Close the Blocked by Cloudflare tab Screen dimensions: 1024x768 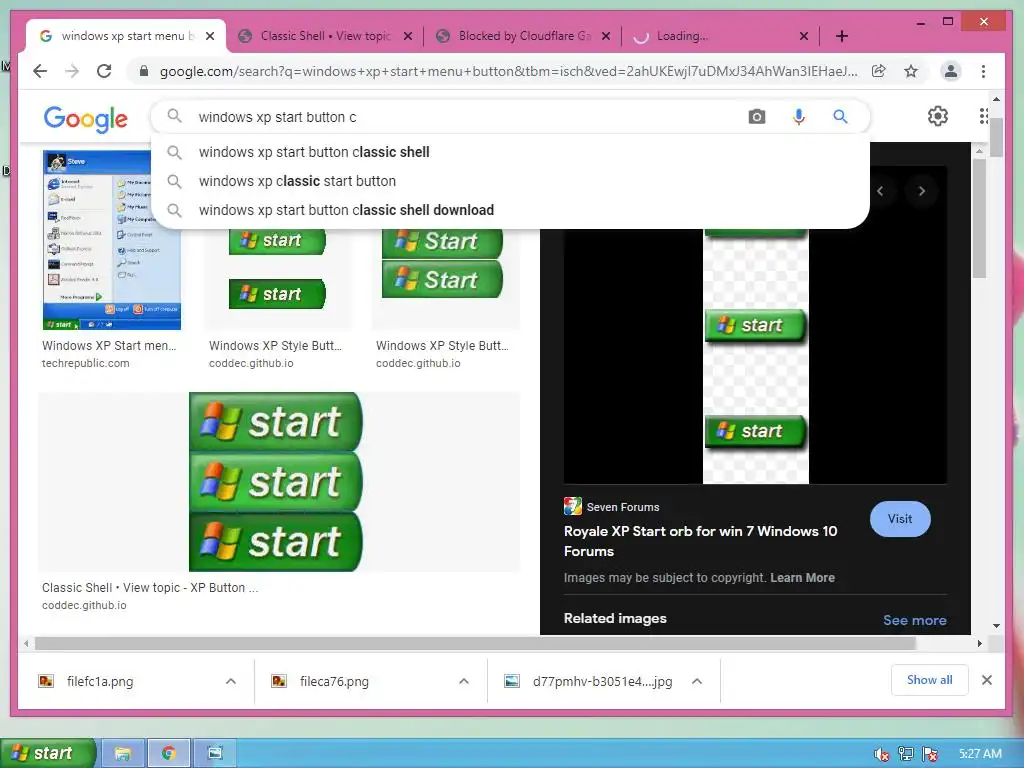[606, 36]
